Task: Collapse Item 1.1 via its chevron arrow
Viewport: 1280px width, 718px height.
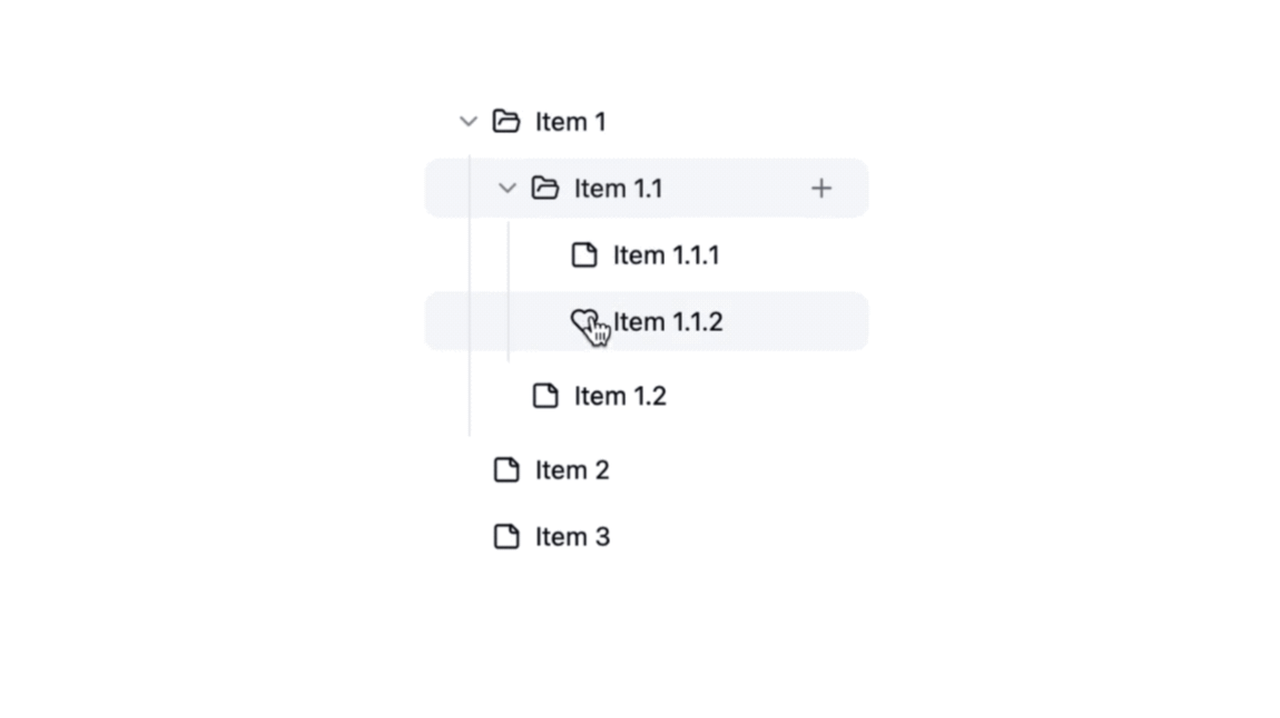Action: [507, 188]
